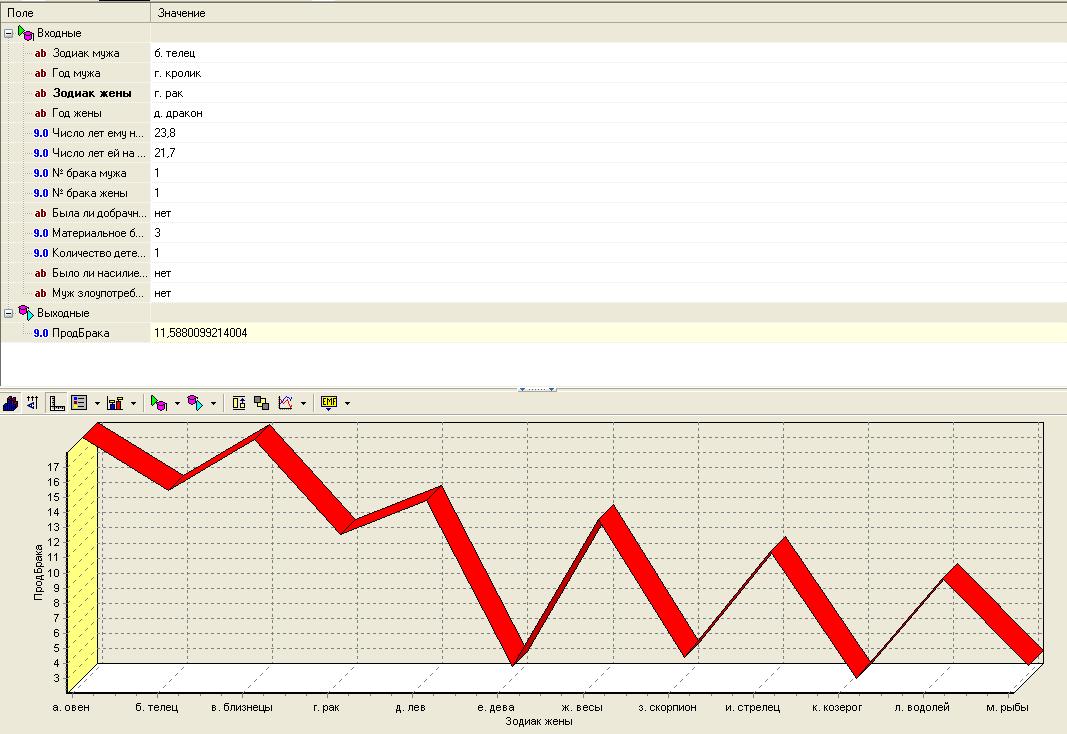Click the yellow column layout icon

click(x=240, y=403)
